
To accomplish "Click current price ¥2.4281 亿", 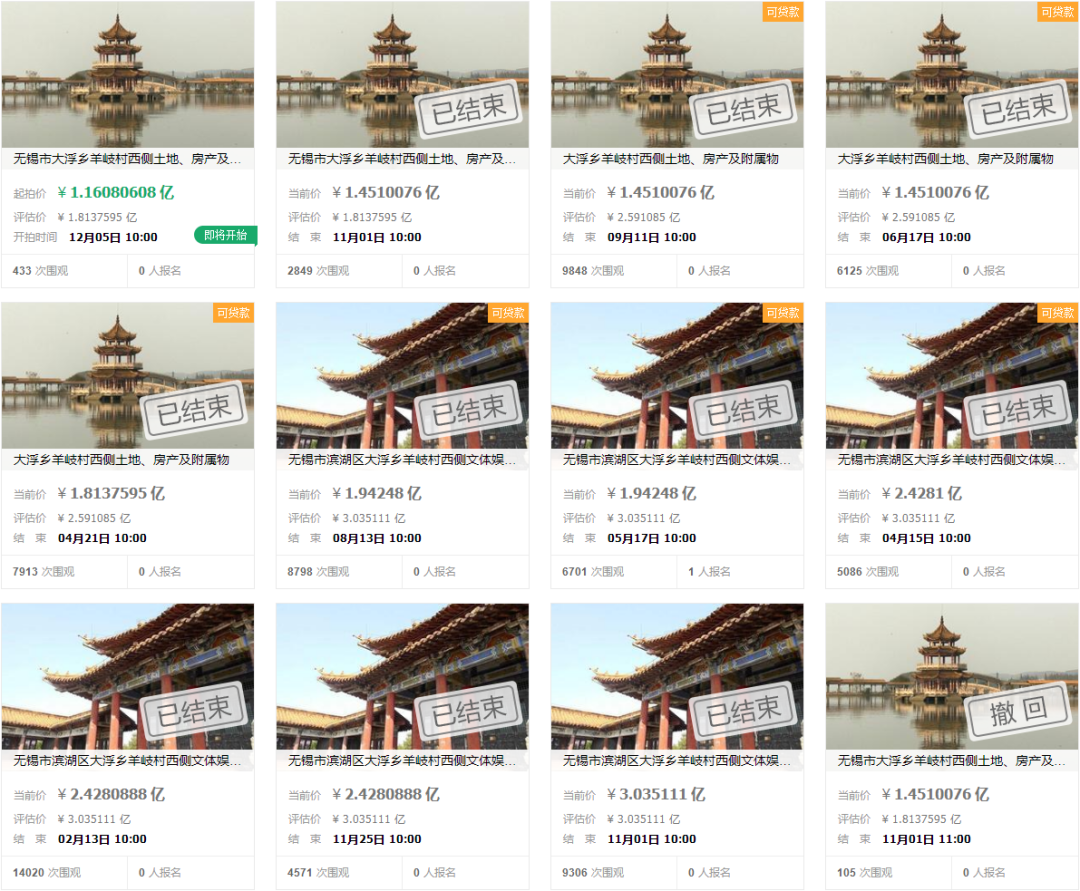I will 922,494.
